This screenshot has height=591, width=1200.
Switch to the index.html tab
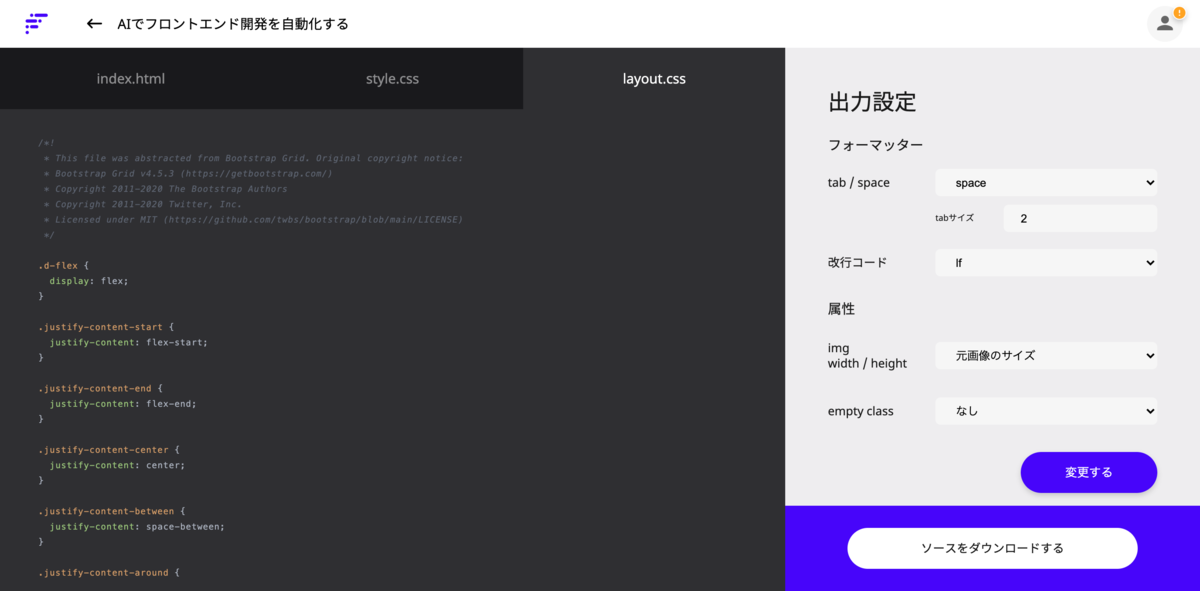click(x=131, y=78)
